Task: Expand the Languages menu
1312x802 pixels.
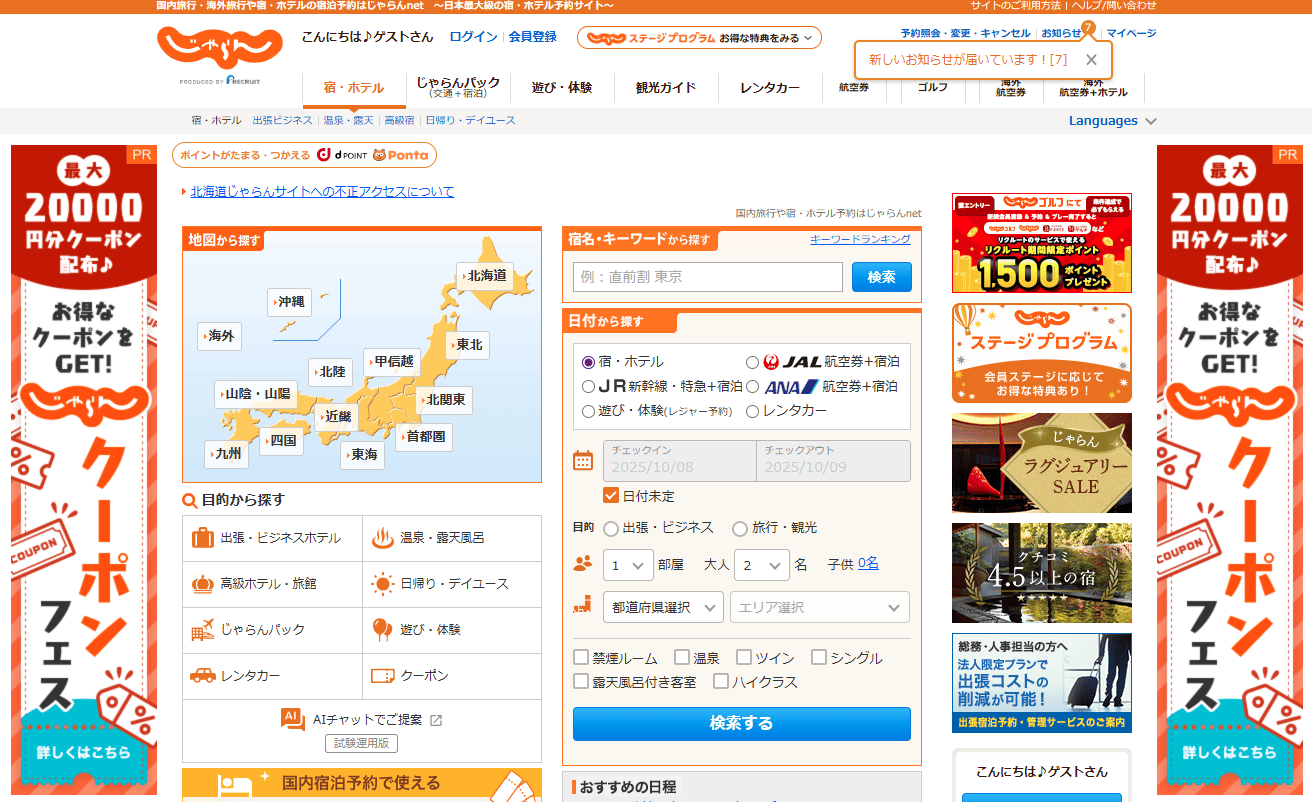Action: pyautogui.click(x=1112, y=121)
